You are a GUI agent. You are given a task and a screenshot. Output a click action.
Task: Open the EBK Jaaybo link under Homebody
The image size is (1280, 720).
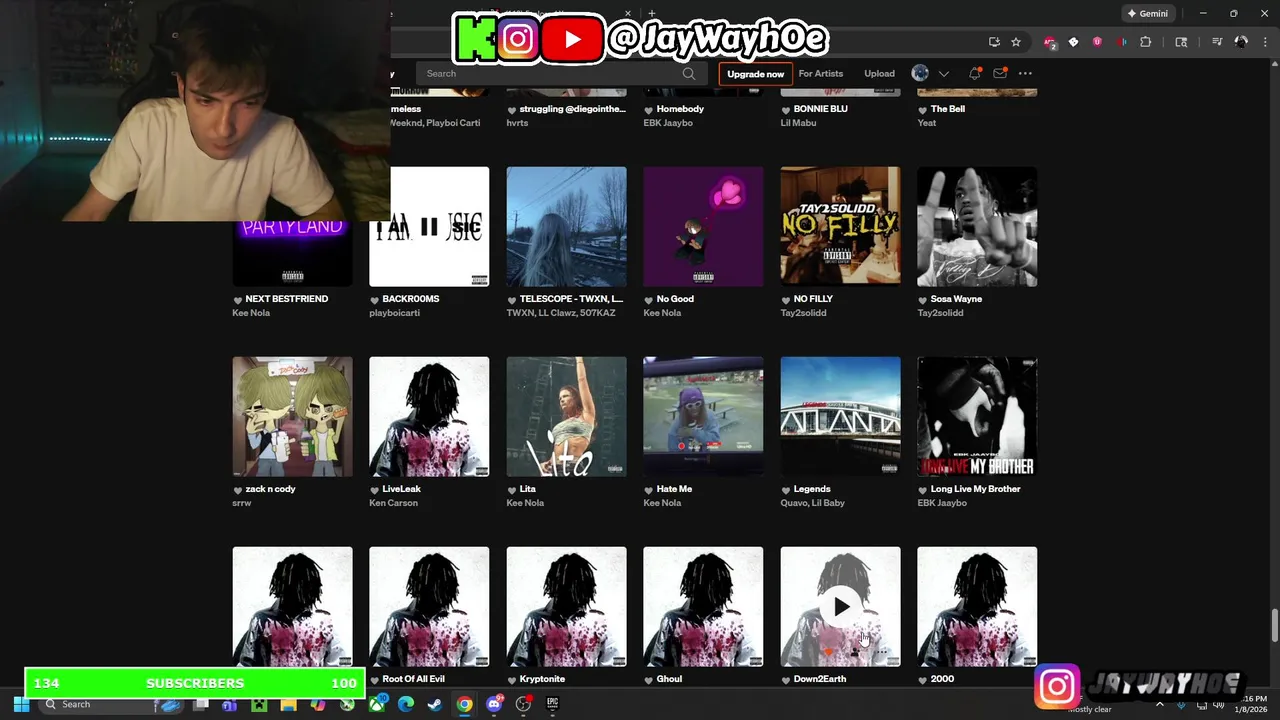(x=668, y=123)
